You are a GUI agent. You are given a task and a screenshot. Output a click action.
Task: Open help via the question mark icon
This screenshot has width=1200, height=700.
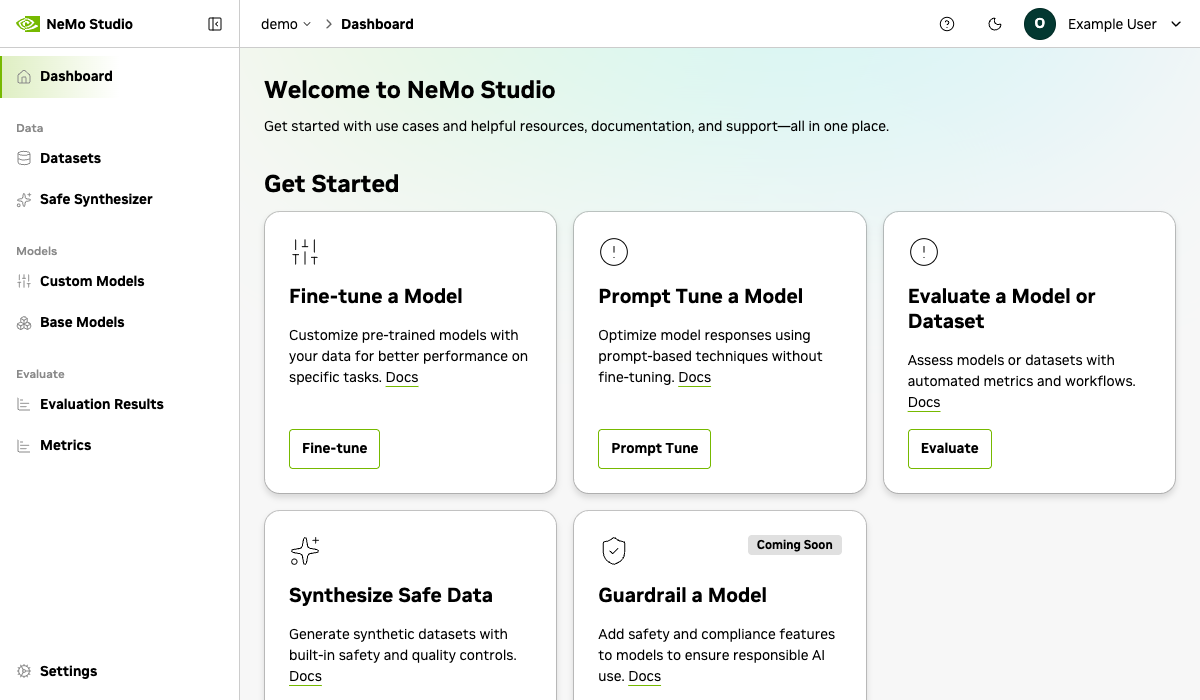(947, 24)
